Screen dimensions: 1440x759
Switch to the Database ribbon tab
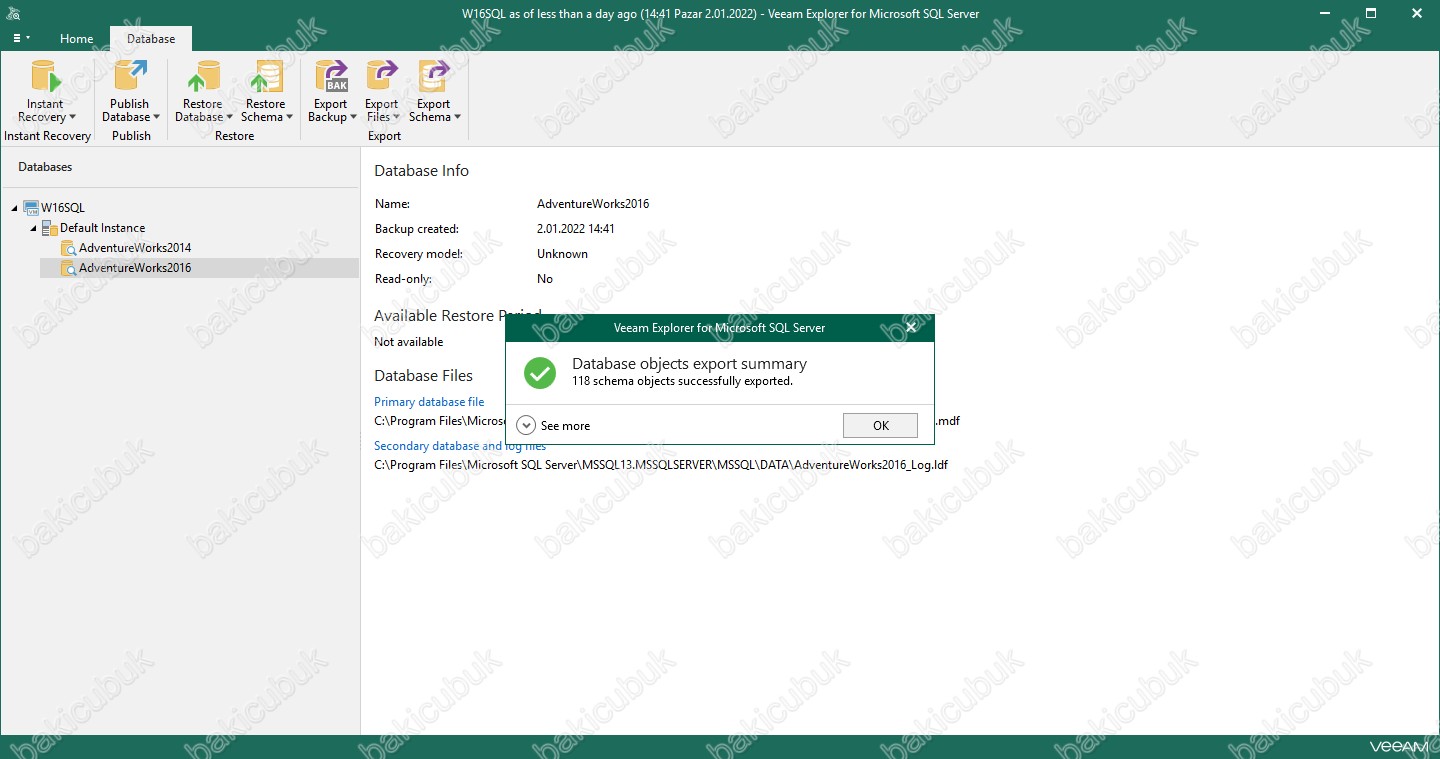(x=151, y=39)
